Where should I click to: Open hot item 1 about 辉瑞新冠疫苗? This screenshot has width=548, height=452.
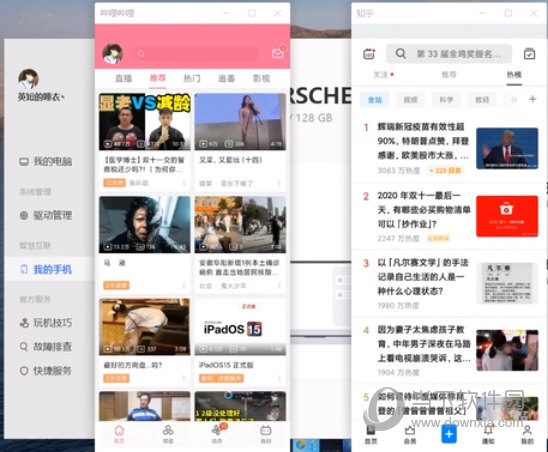[x=449, y=148]
